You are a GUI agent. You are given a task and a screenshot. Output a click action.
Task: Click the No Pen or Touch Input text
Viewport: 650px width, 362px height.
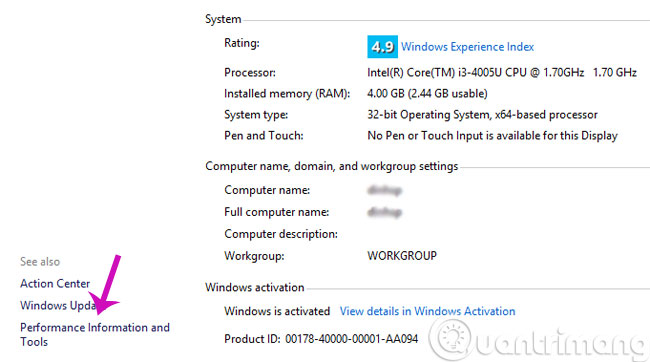click(x=492, y=136)
